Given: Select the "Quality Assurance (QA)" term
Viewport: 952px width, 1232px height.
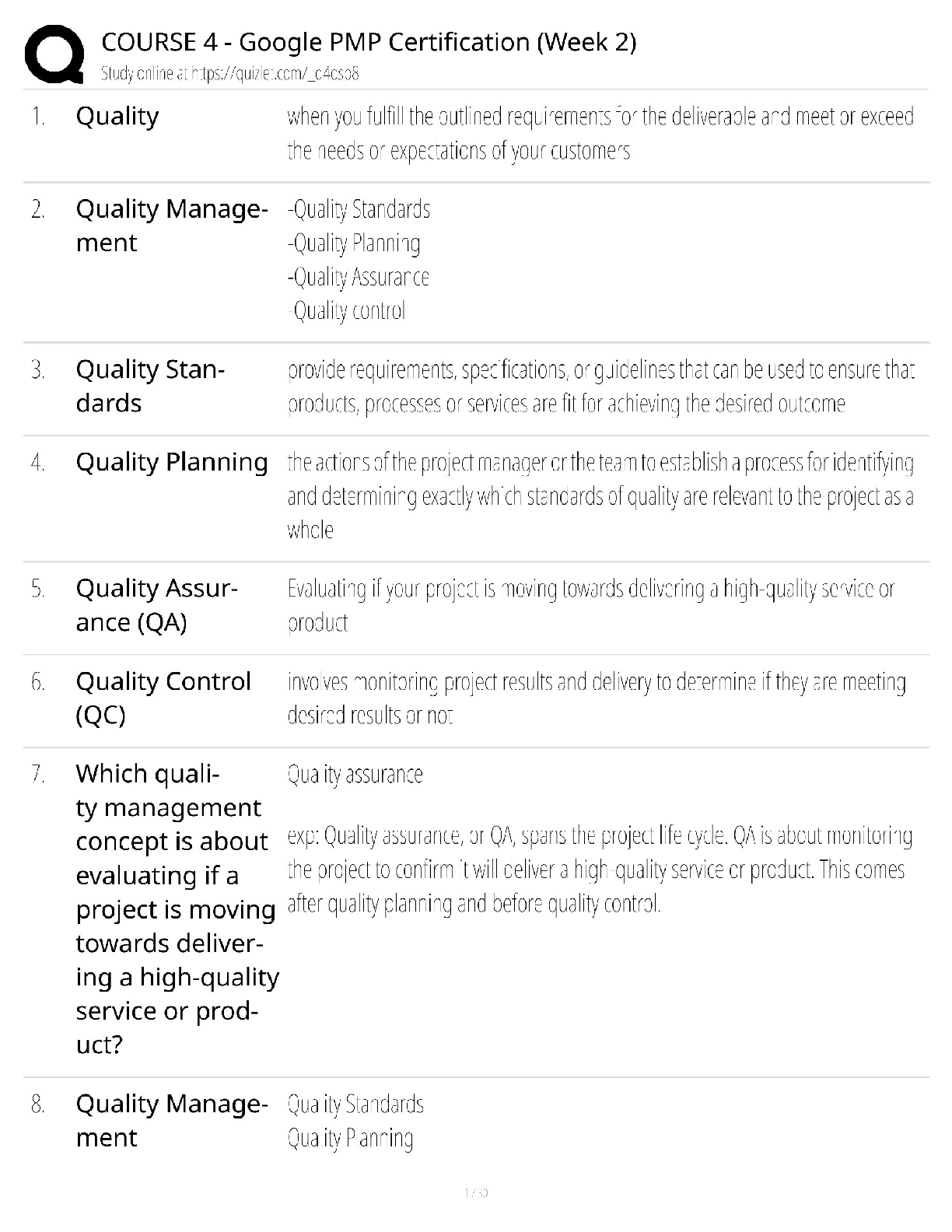Looking at the screenshot, I should [x=156, y=605].
